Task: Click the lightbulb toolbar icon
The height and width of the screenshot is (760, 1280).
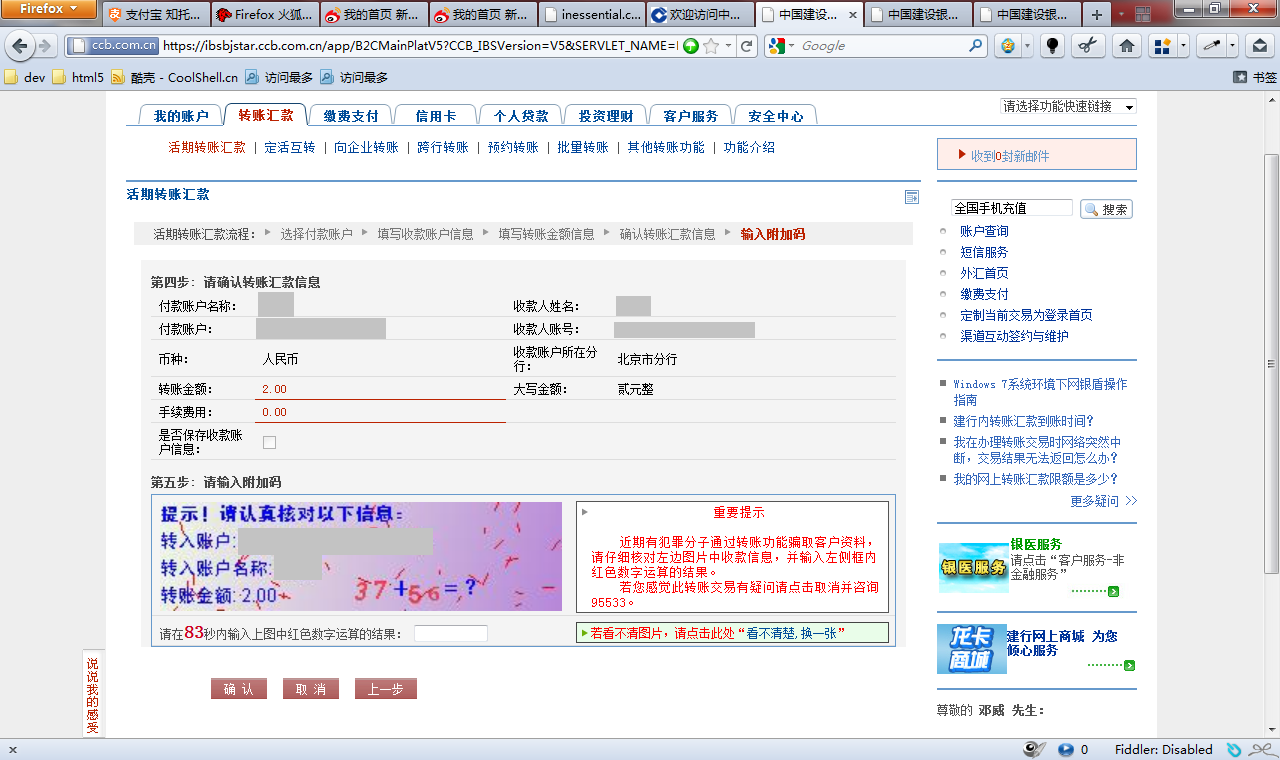Action: coord(1052,46)
